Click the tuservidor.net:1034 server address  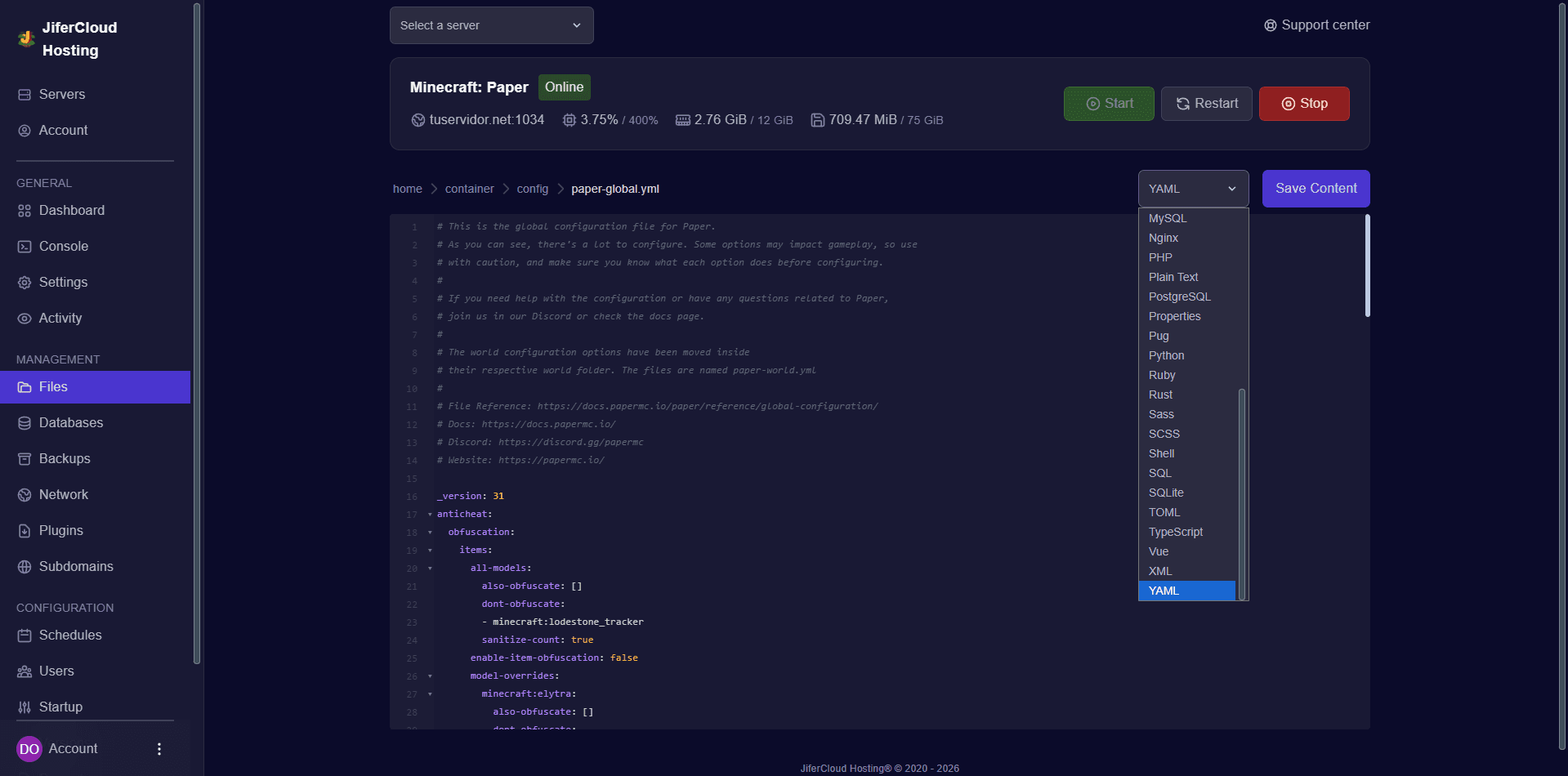coord(487,120)
